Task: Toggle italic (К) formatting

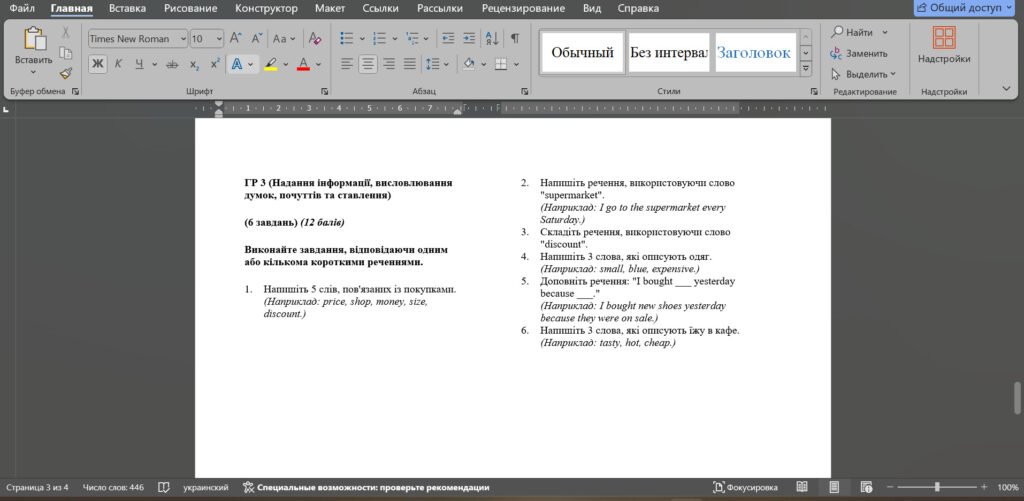Action: (118, 64)
